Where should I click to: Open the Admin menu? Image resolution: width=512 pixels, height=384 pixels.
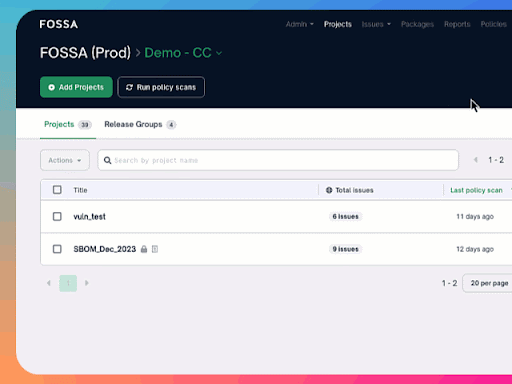click(x=299, y=24)
